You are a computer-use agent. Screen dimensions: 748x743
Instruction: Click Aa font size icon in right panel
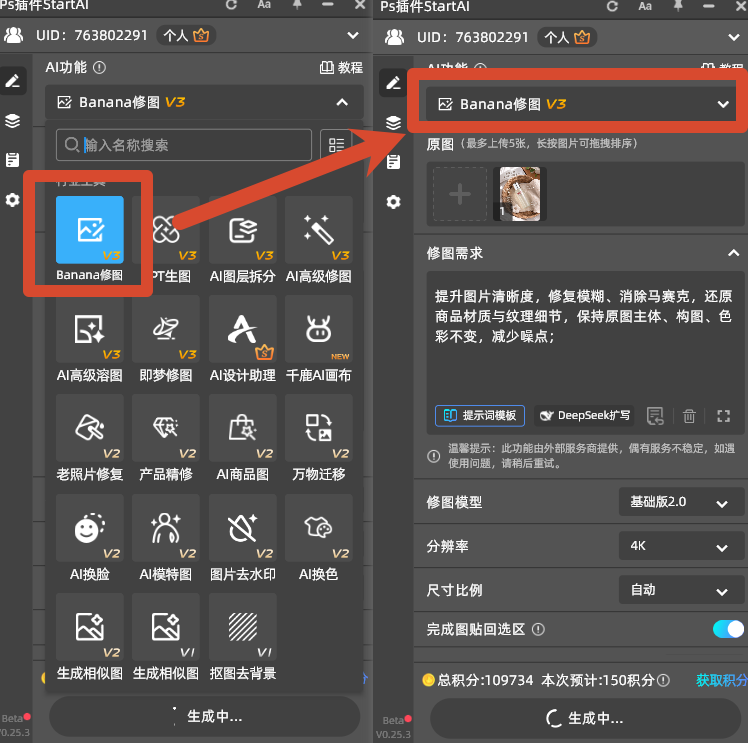click(x=645, y=6)
